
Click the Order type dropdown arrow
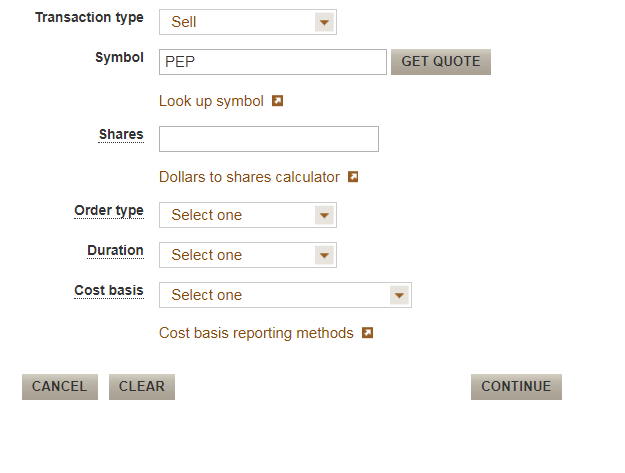pyautogui.click(x=323, y=215)
